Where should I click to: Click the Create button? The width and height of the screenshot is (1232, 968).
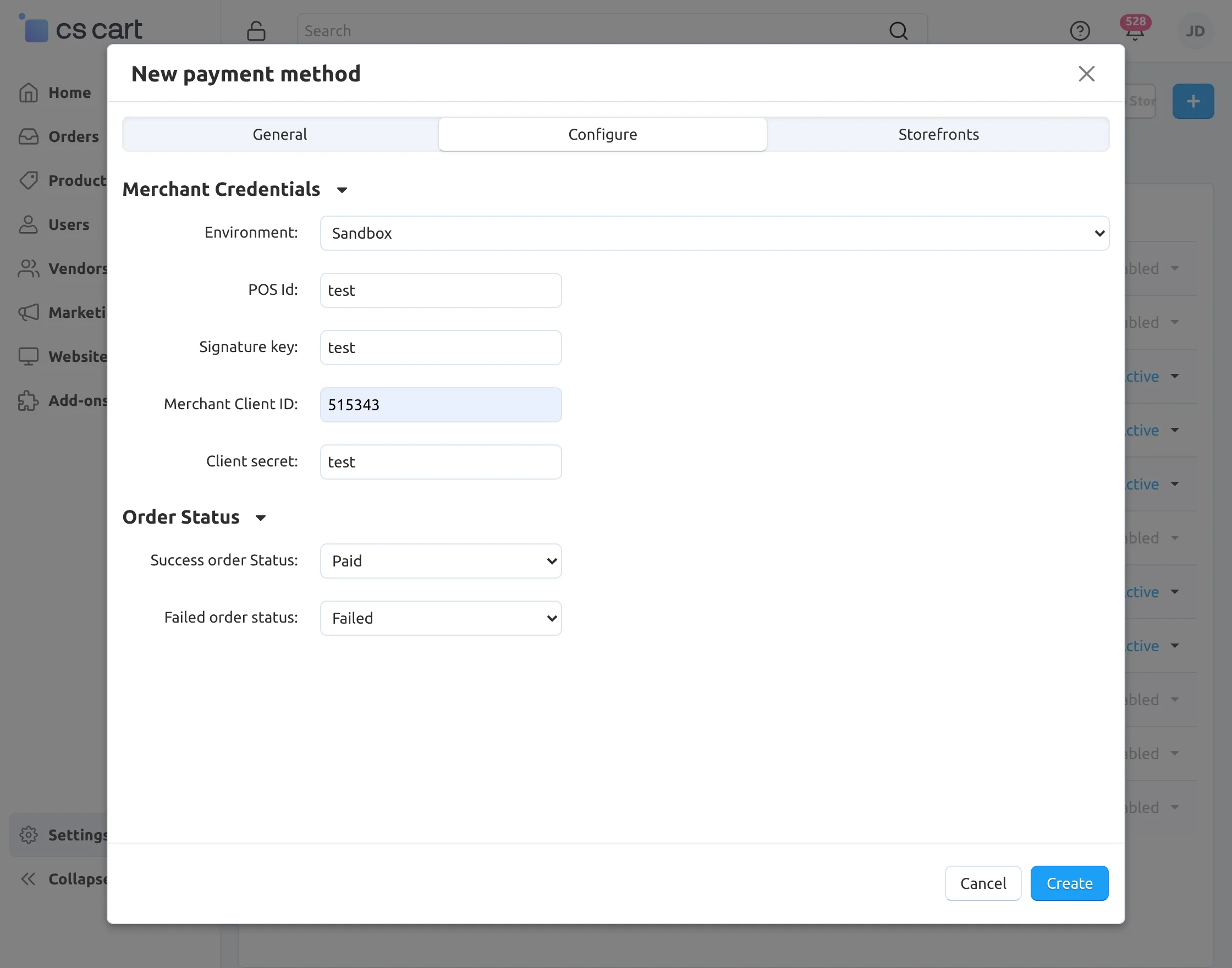[1069, 883]
